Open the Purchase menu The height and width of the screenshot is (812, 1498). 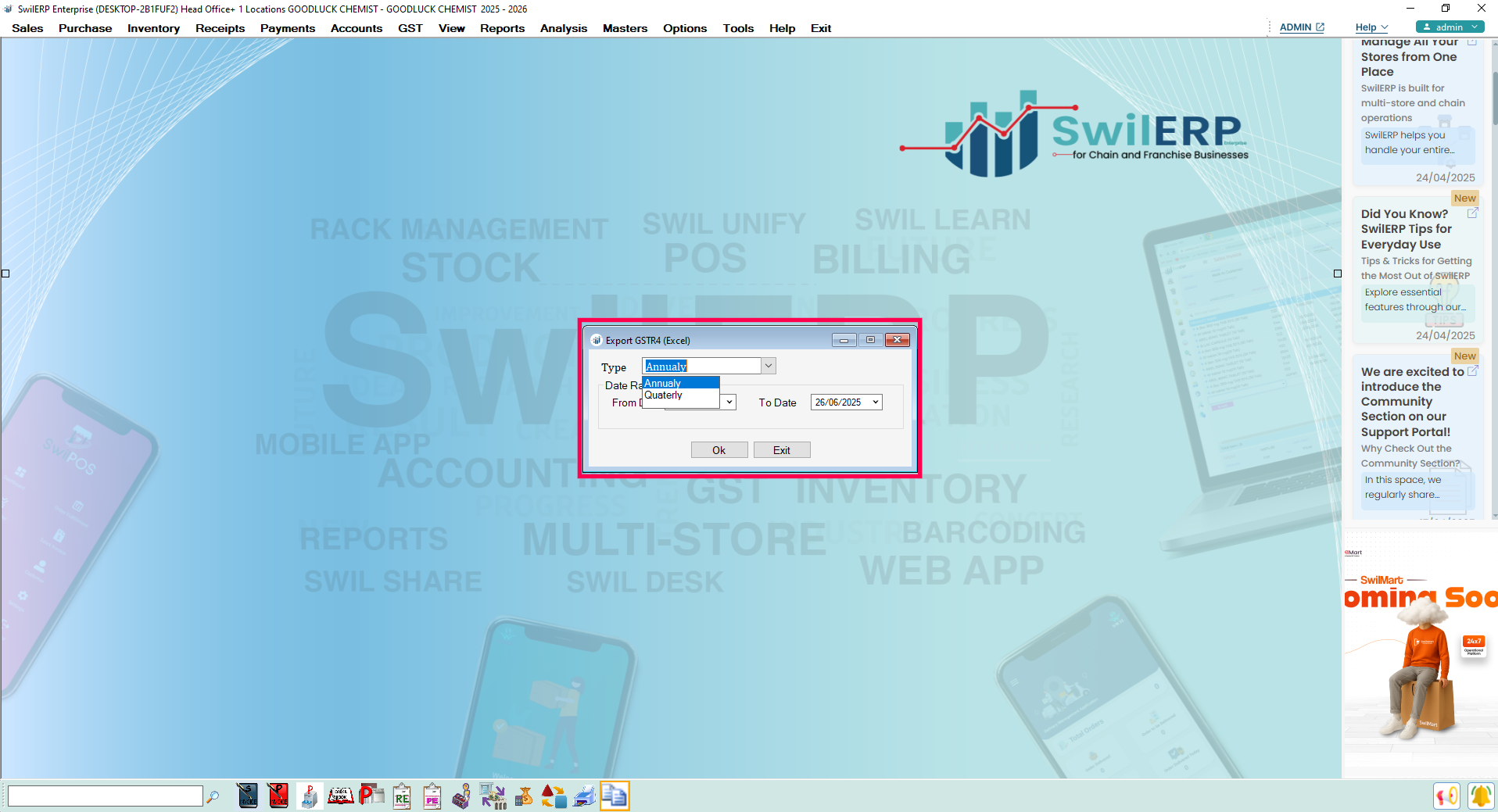point(85,28)
